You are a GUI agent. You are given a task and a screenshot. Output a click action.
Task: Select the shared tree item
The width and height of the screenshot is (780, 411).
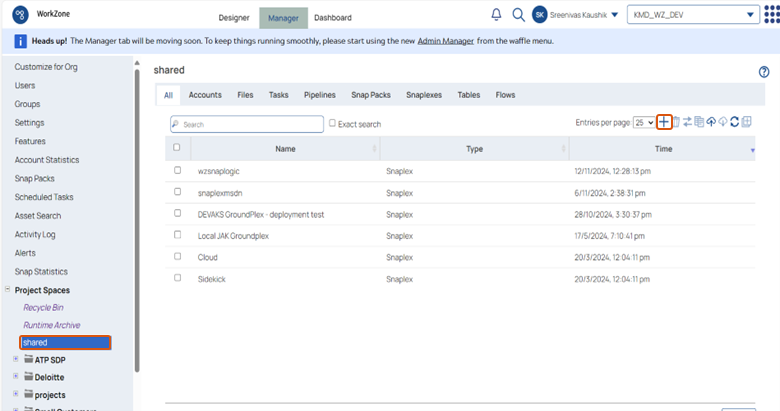(65, 342)
